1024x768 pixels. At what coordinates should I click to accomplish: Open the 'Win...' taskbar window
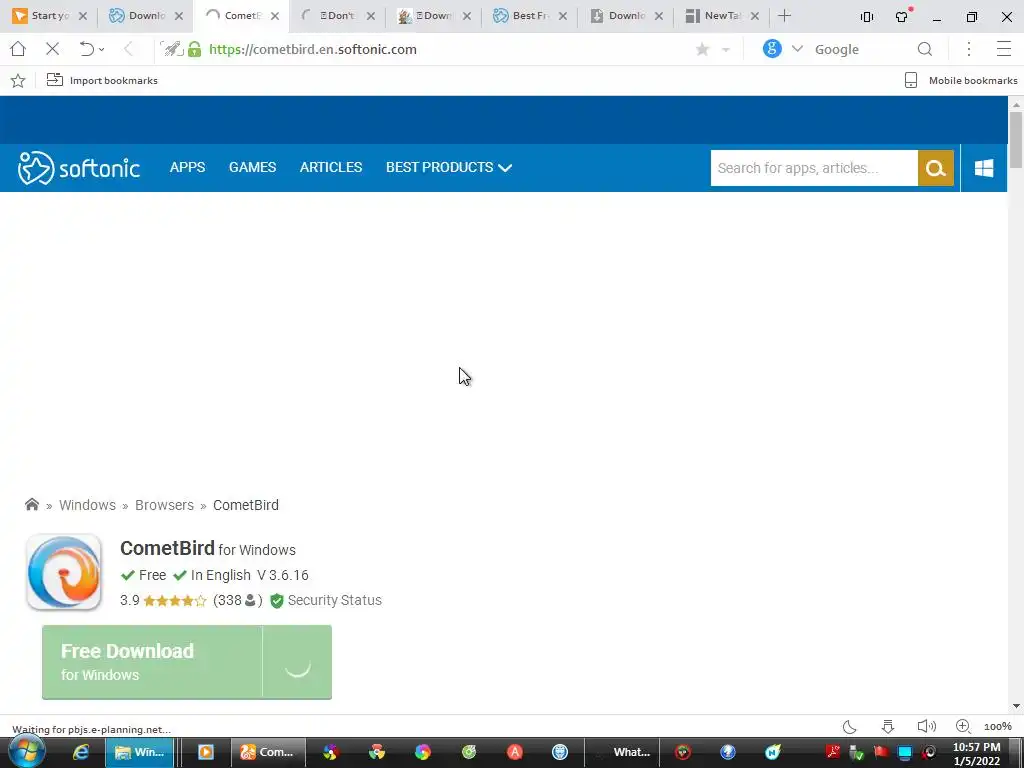pyautogui.click(x=140, y=752)
